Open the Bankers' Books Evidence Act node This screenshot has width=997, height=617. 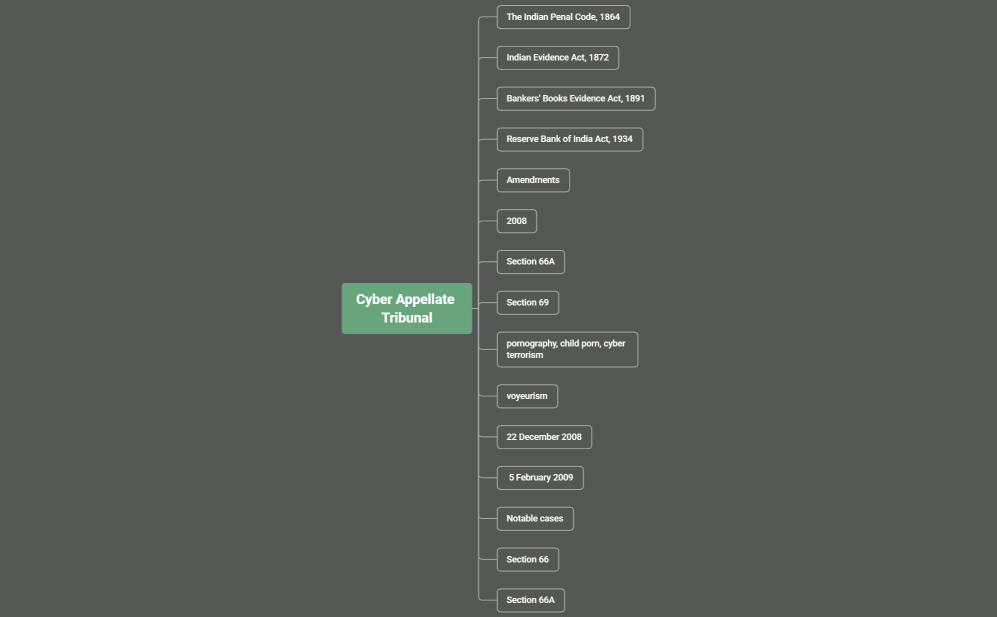click(x=575, y=99)
